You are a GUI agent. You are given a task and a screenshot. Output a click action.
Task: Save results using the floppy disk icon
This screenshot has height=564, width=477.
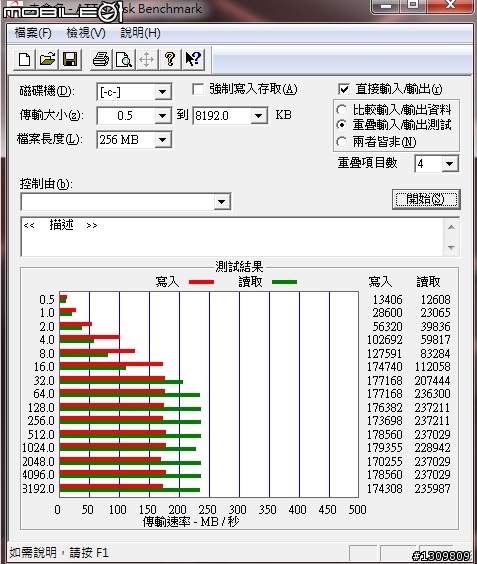coord(70,60)
